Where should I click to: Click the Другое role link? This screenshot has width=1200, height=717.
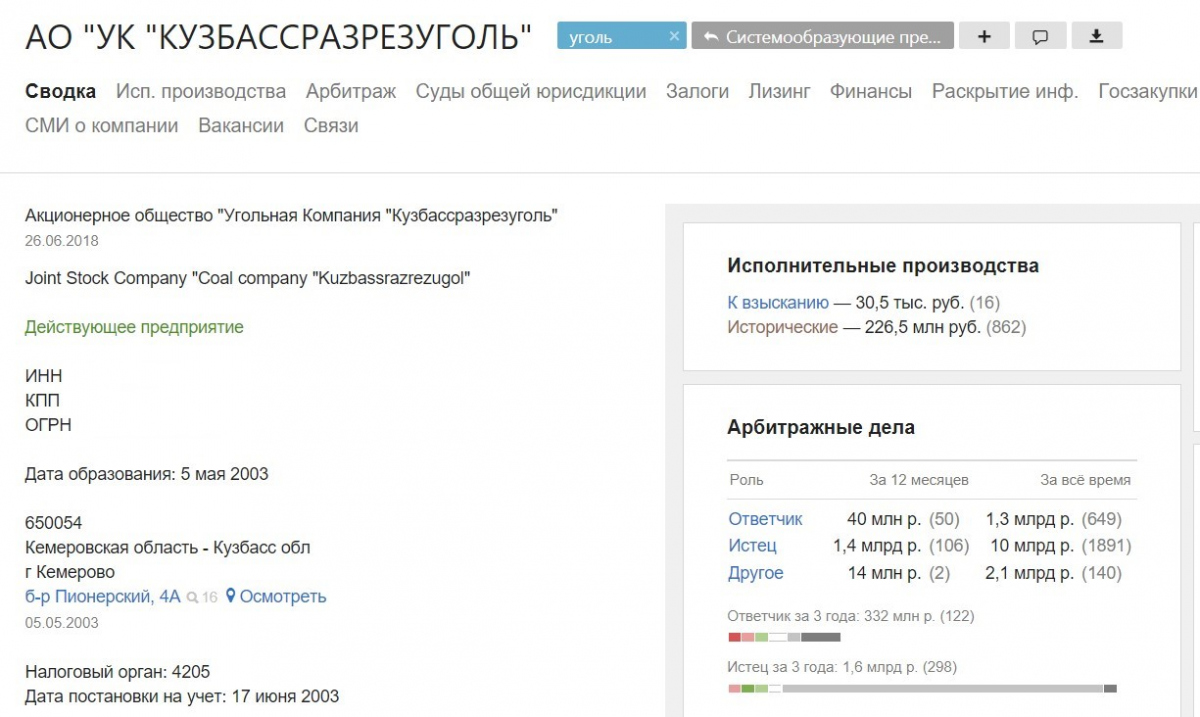(756, 573)
